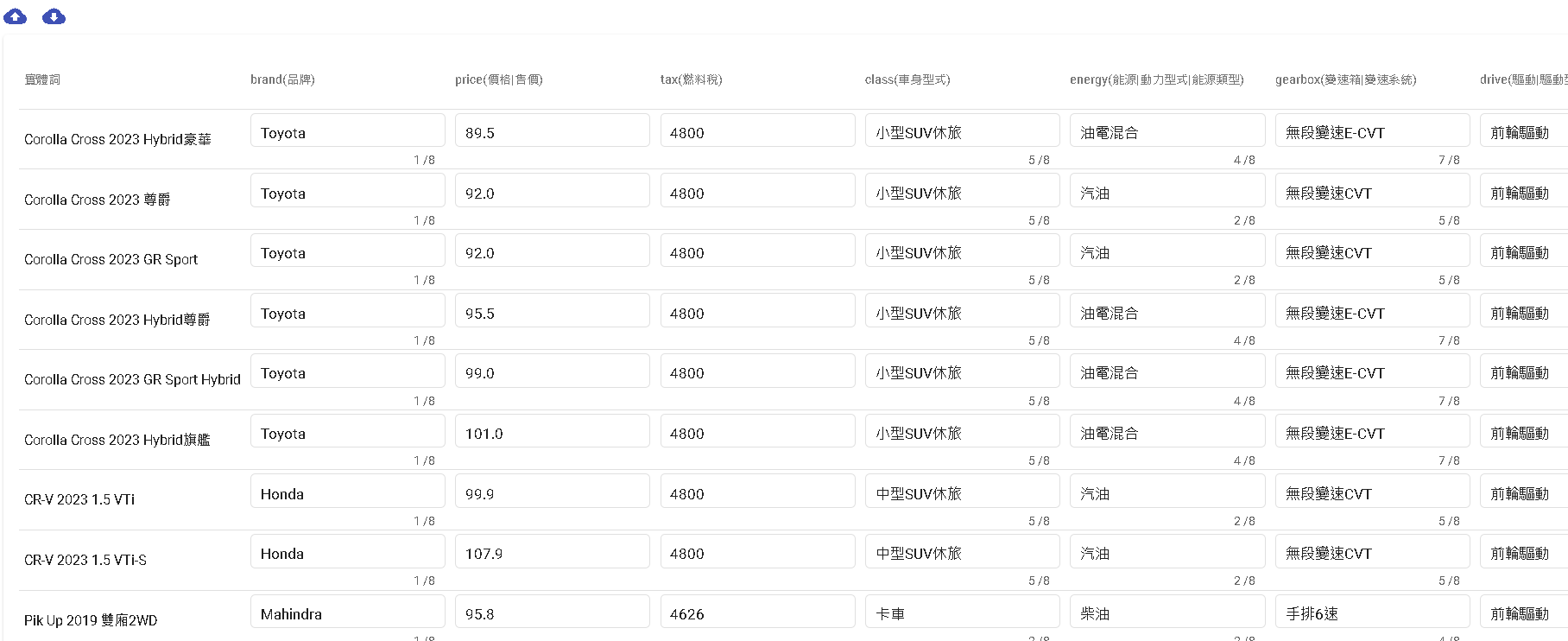Viewport: 1568px width, 641px height.
Task: Edit brand field showing Mahindra
Action: [x=348, y=611]
